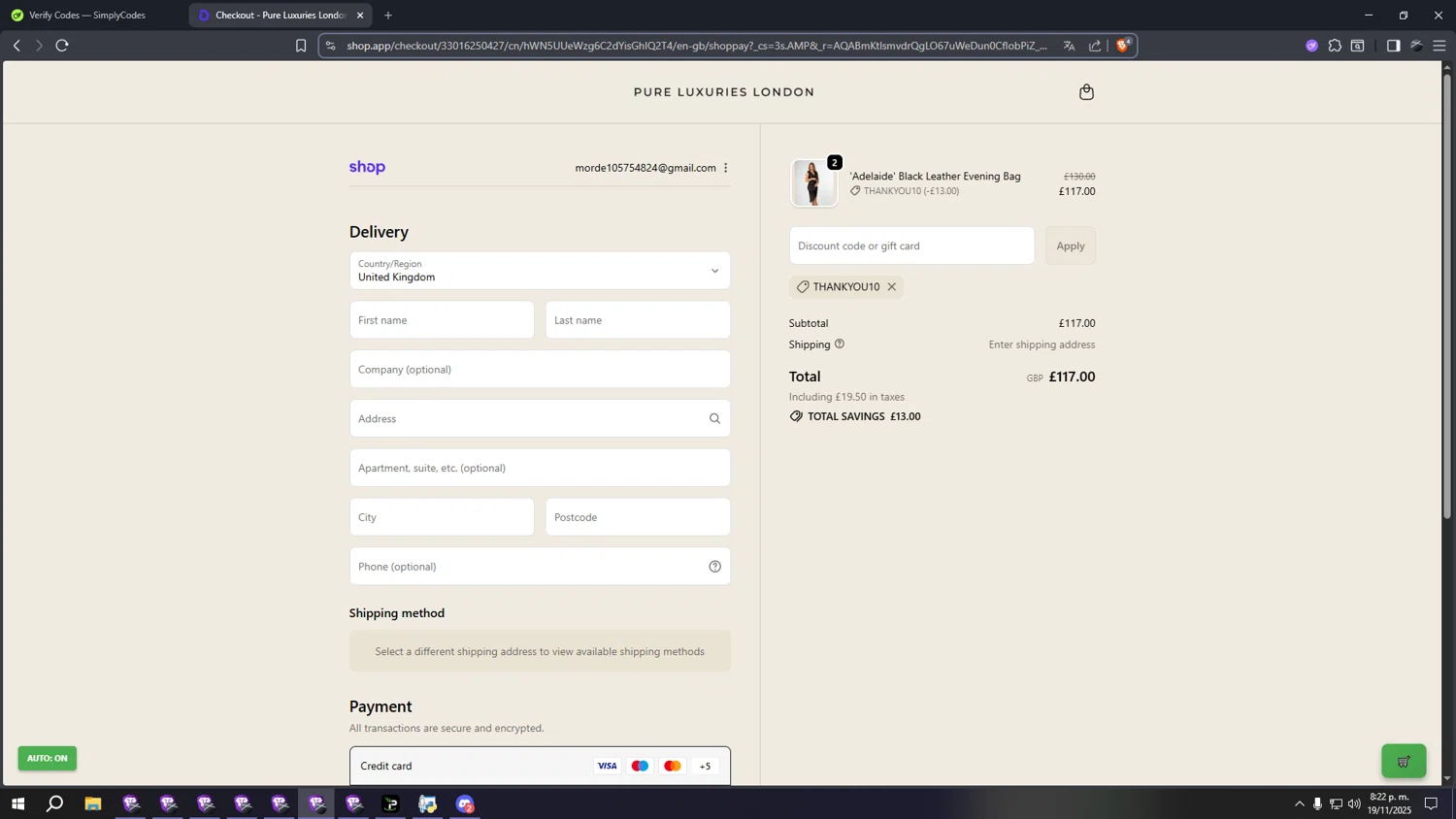
Task: Click 'Including £19.50 in taxes' text
Action: click(846, 397)
